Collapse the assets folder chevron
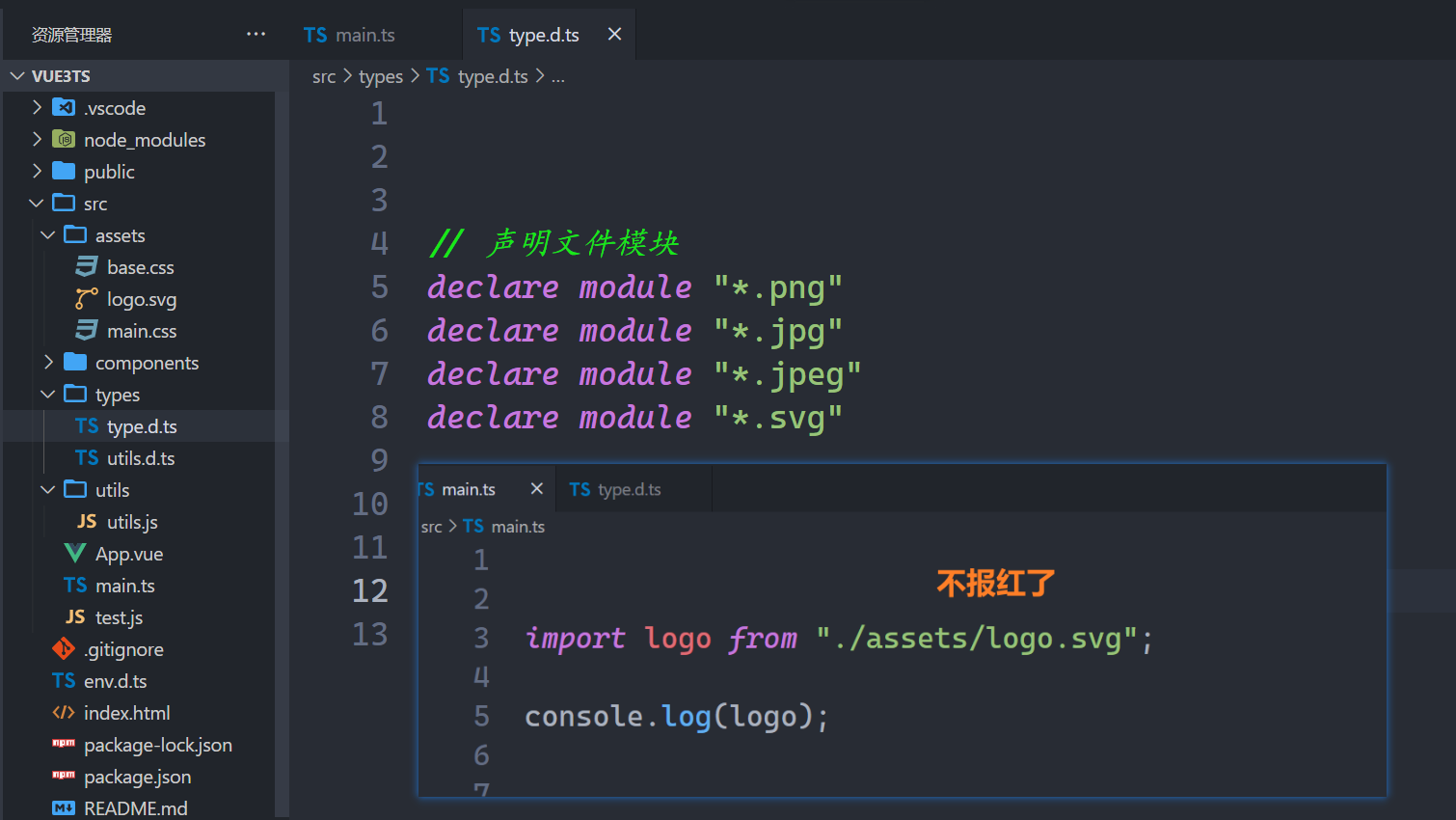 pos(48,234)
